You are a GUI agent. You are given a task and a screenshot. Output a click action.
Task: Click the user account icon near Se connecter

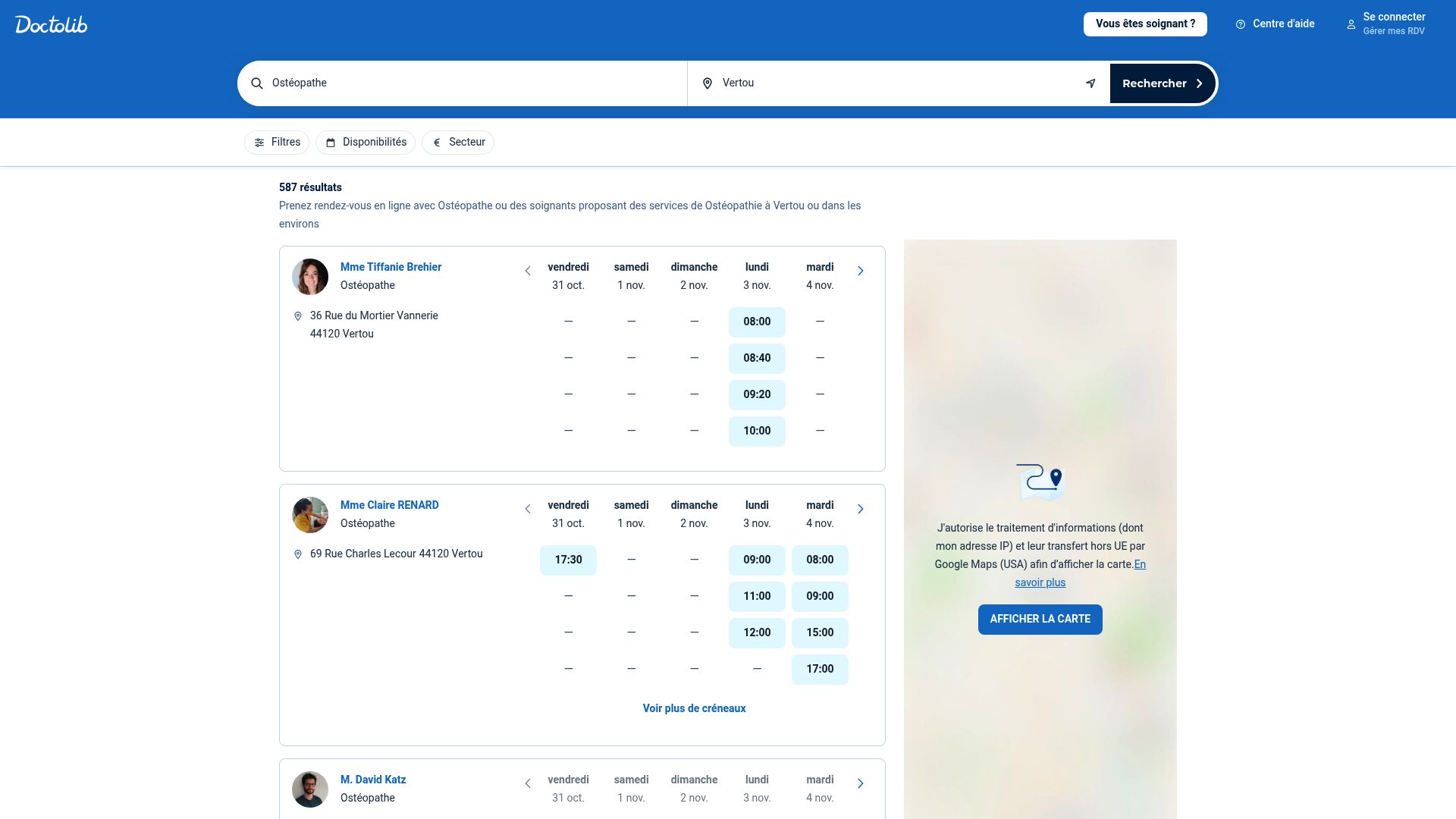(1351, 24)
